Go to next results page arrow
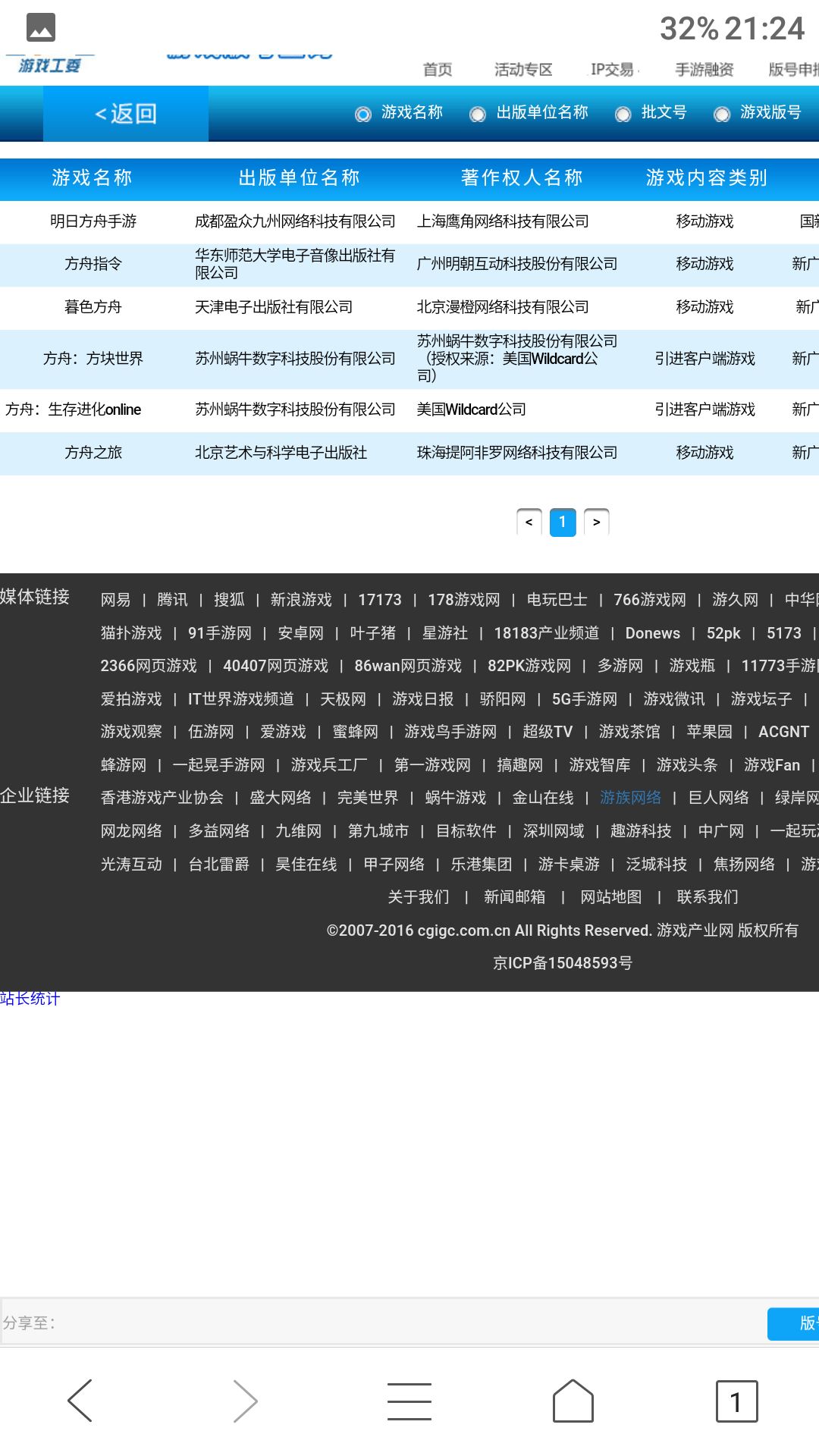 click(x=597, y=522)
